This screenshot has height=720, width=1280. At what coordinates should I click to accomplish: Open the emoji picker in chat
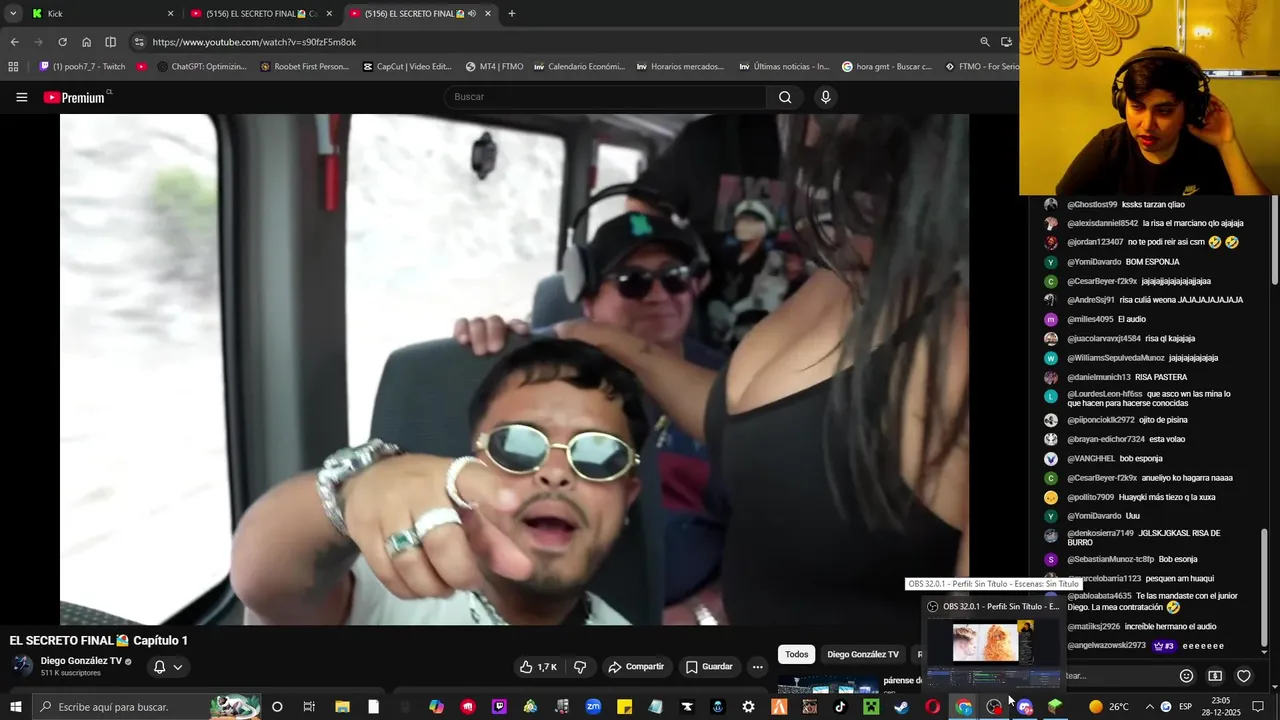(x=1186, y=676)
